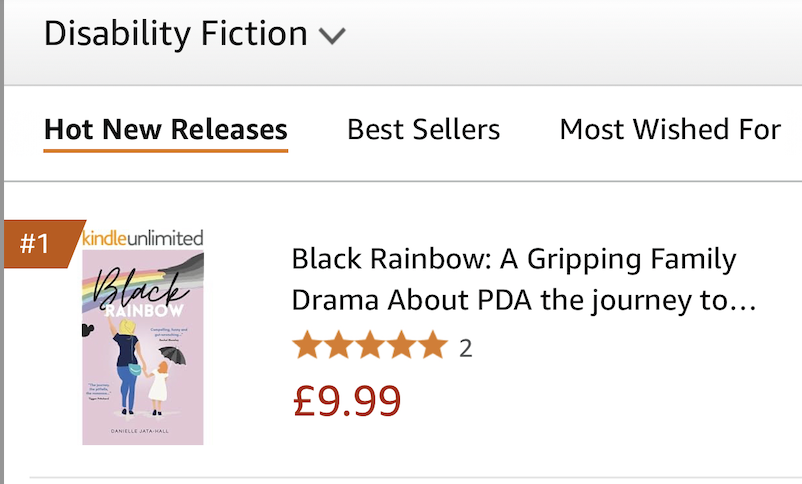Click the chevron beside Disability Fiction
This screenshot has height=484, width=802.
tap(331, 36)
